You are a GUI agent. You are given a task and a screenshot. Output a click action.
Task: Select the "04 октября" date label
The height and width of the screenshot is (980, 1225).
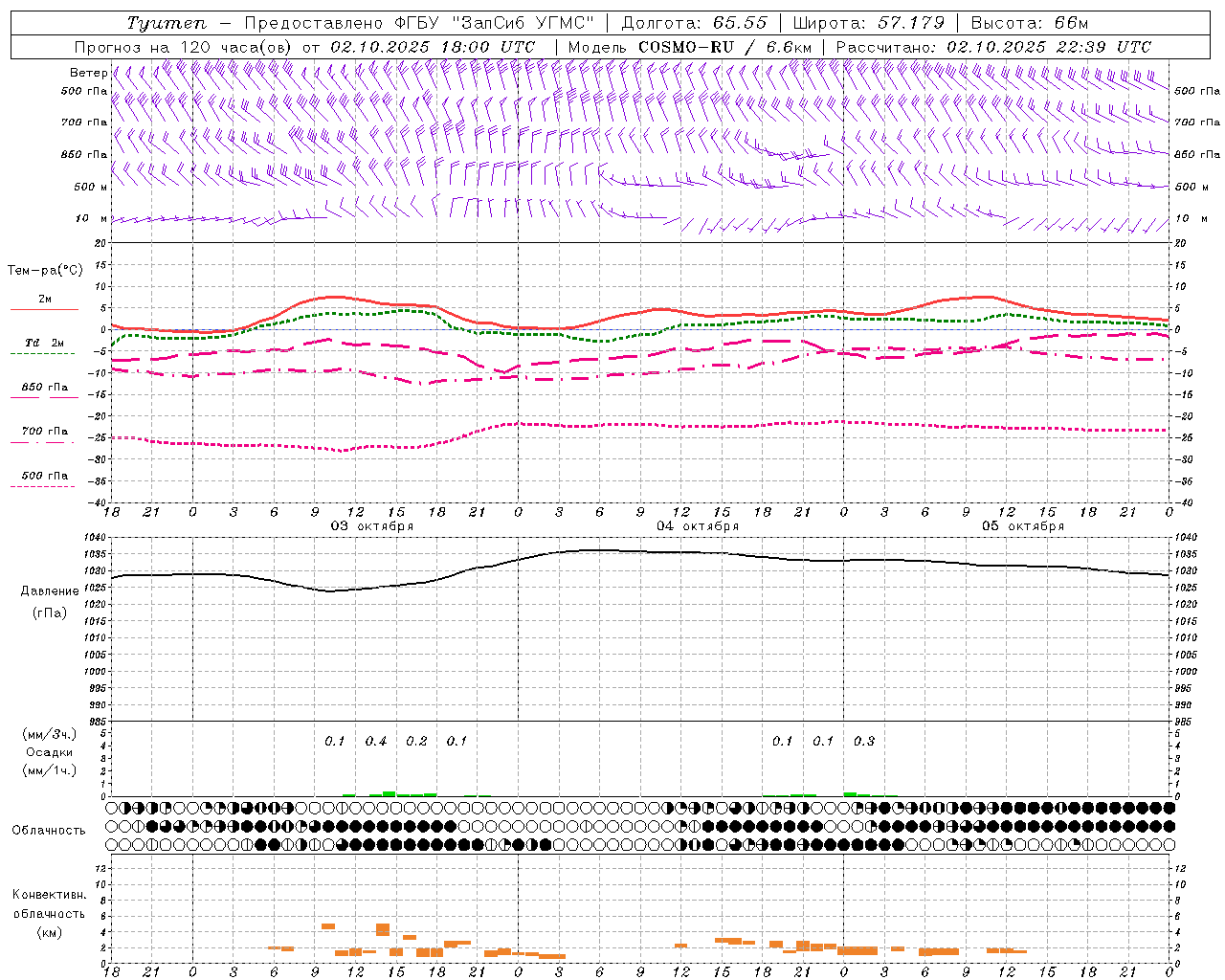(698, 526)
